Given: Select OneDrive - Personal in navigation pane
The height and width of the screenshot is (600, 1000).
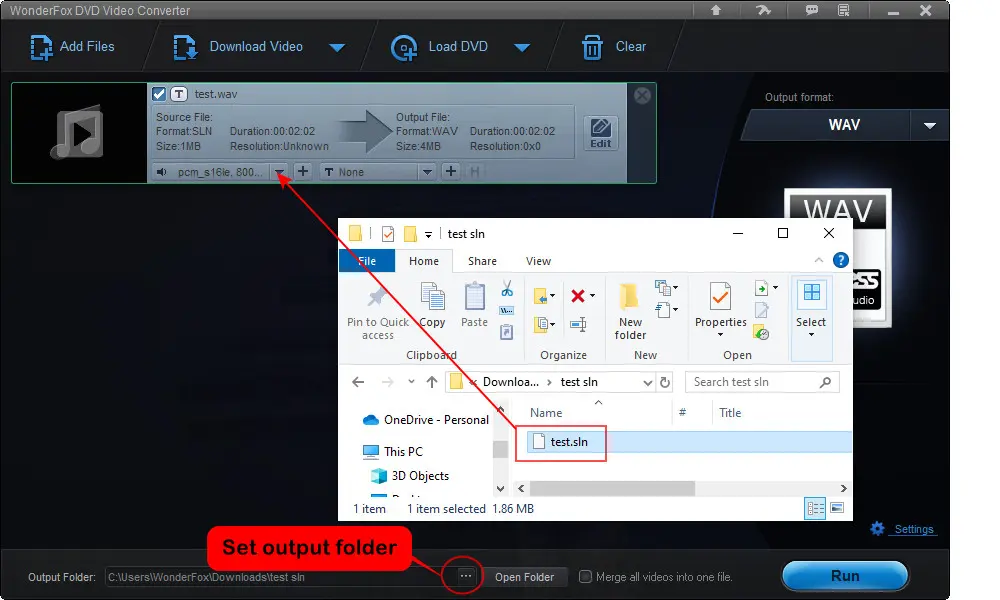Looking at the screenshot, I should tap(426, 420).
